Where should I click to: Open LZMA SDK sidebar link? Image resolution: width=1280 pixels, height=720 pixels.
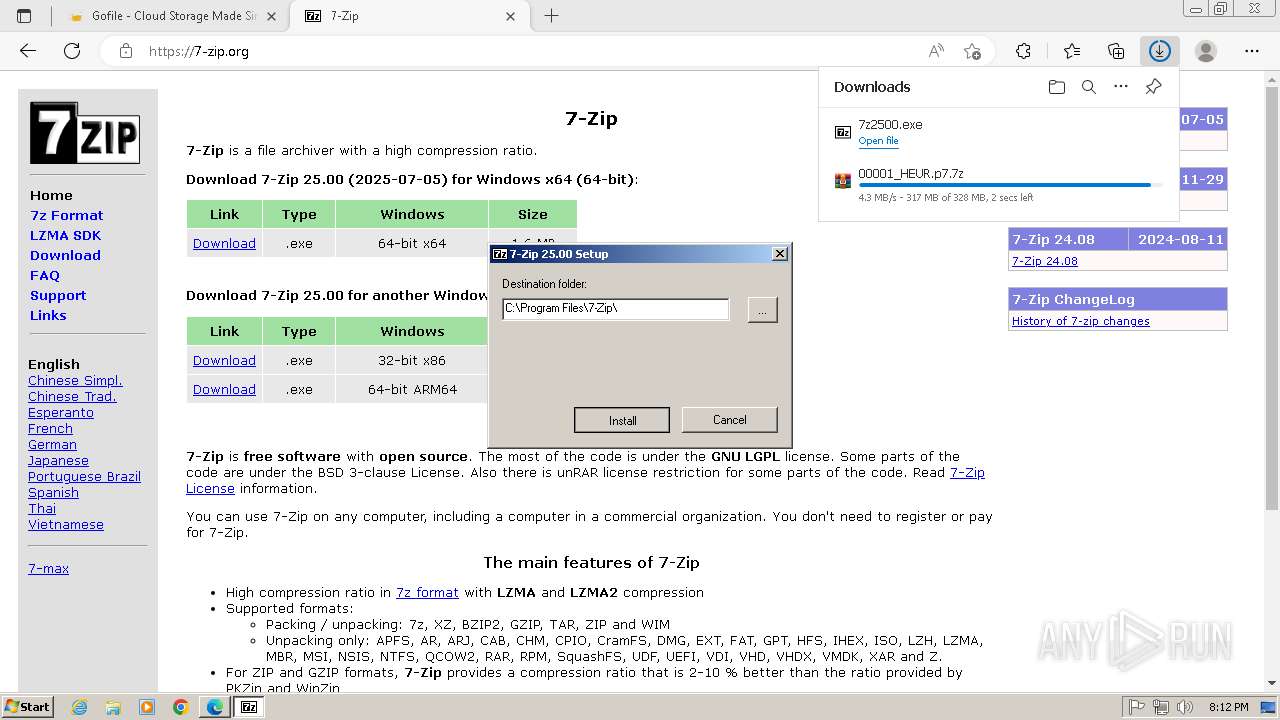pos(65,235)
